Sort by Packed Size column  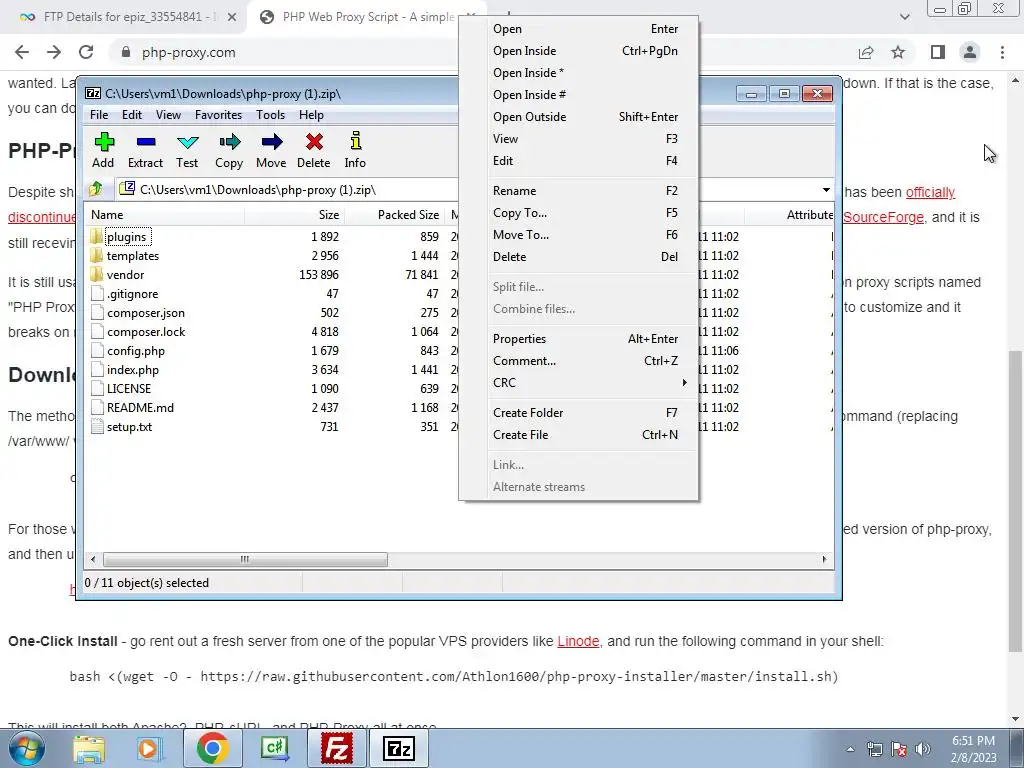(394, 215)
